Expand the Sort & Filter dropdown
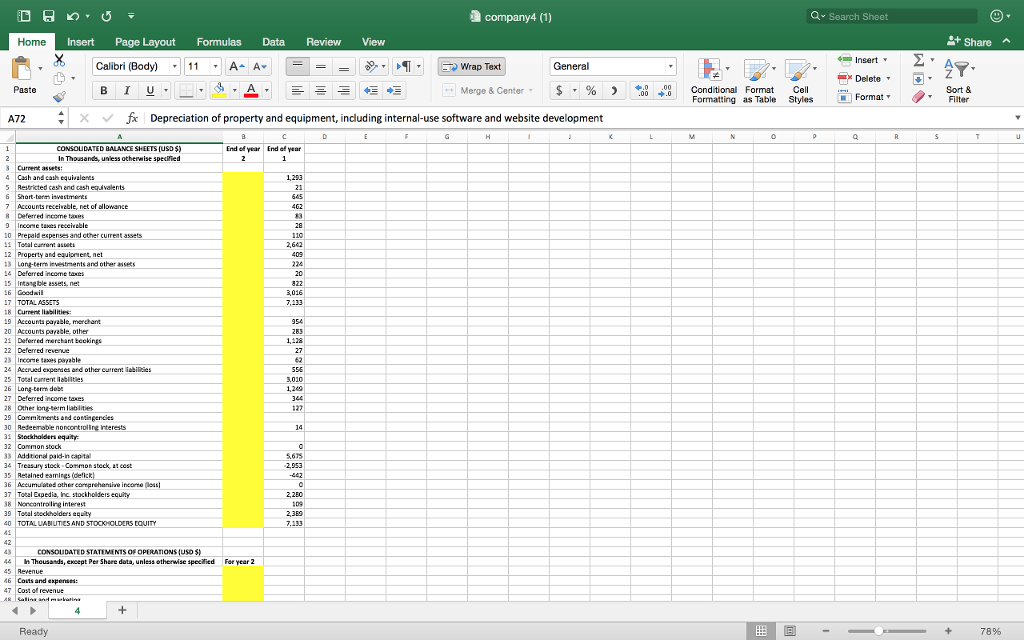 (x=973, y=69)
